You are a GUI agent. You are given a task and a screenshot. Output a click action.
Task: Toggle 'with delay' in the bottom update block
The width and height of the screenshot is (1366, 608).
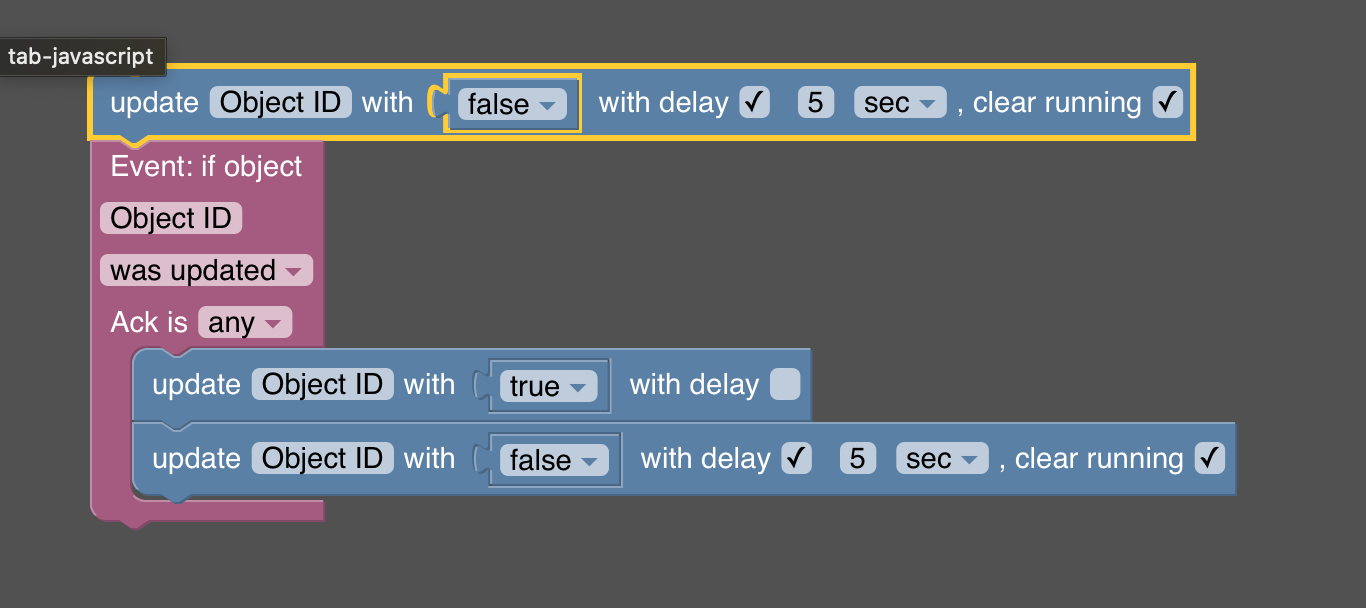click(x=797, y=458)
